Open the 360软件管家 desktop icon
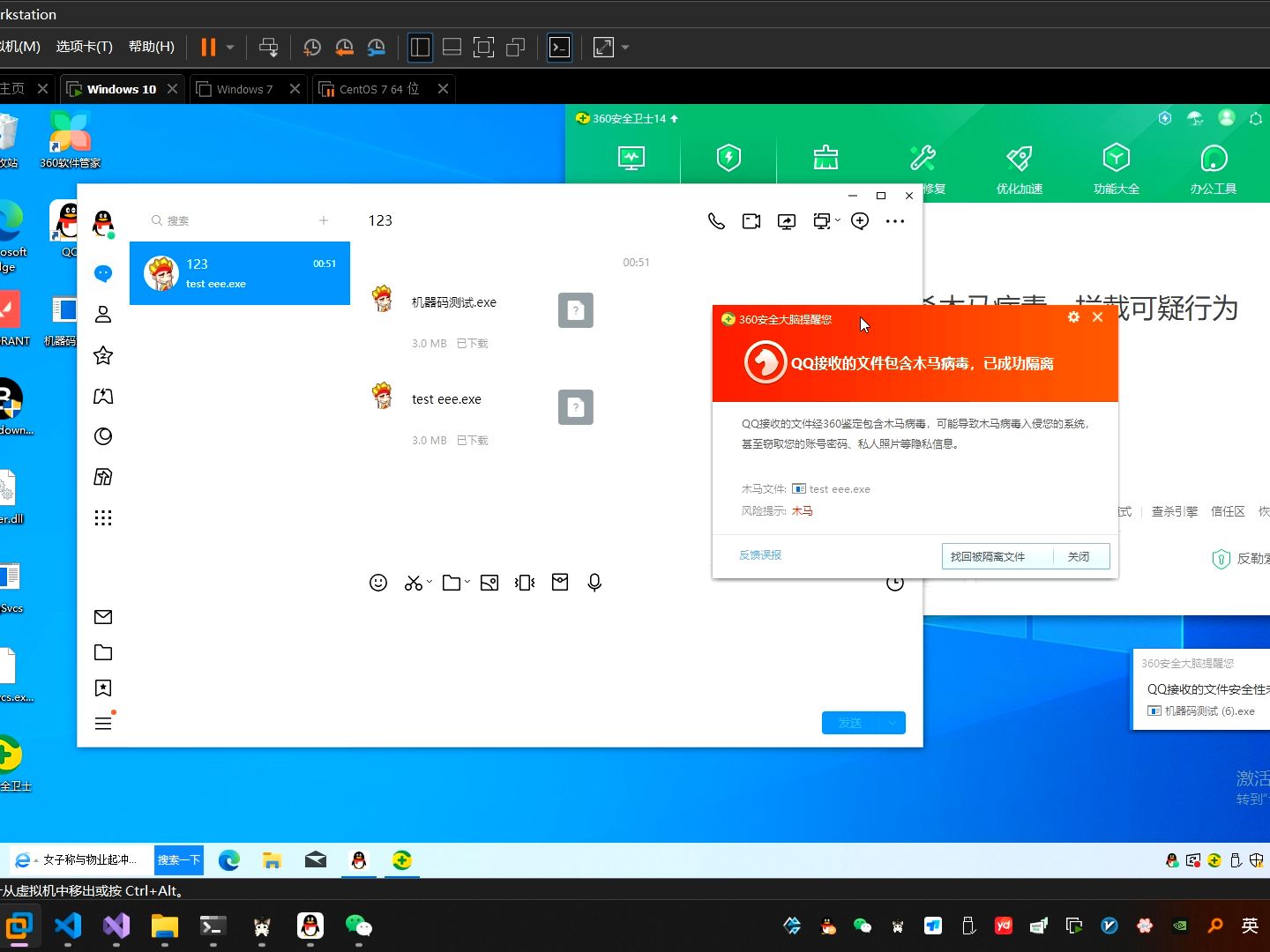This screenshot has height=952, width=1270. [70, 140]
